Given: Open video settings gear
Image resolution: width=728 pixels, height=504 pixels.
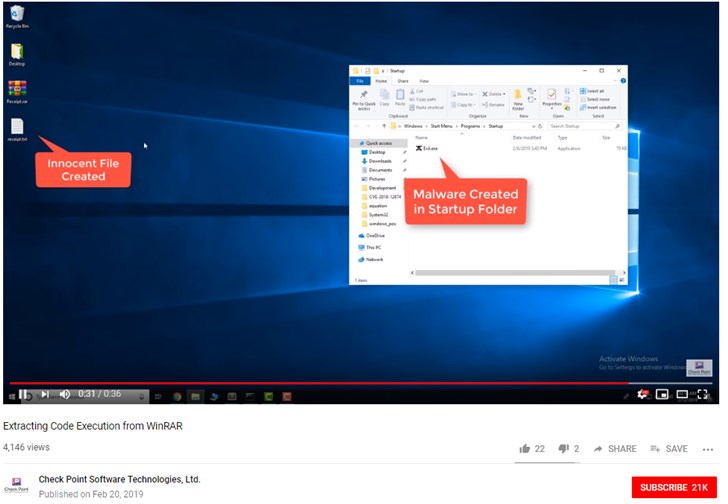Looking at the screenshot, I should tap(642, 394).
